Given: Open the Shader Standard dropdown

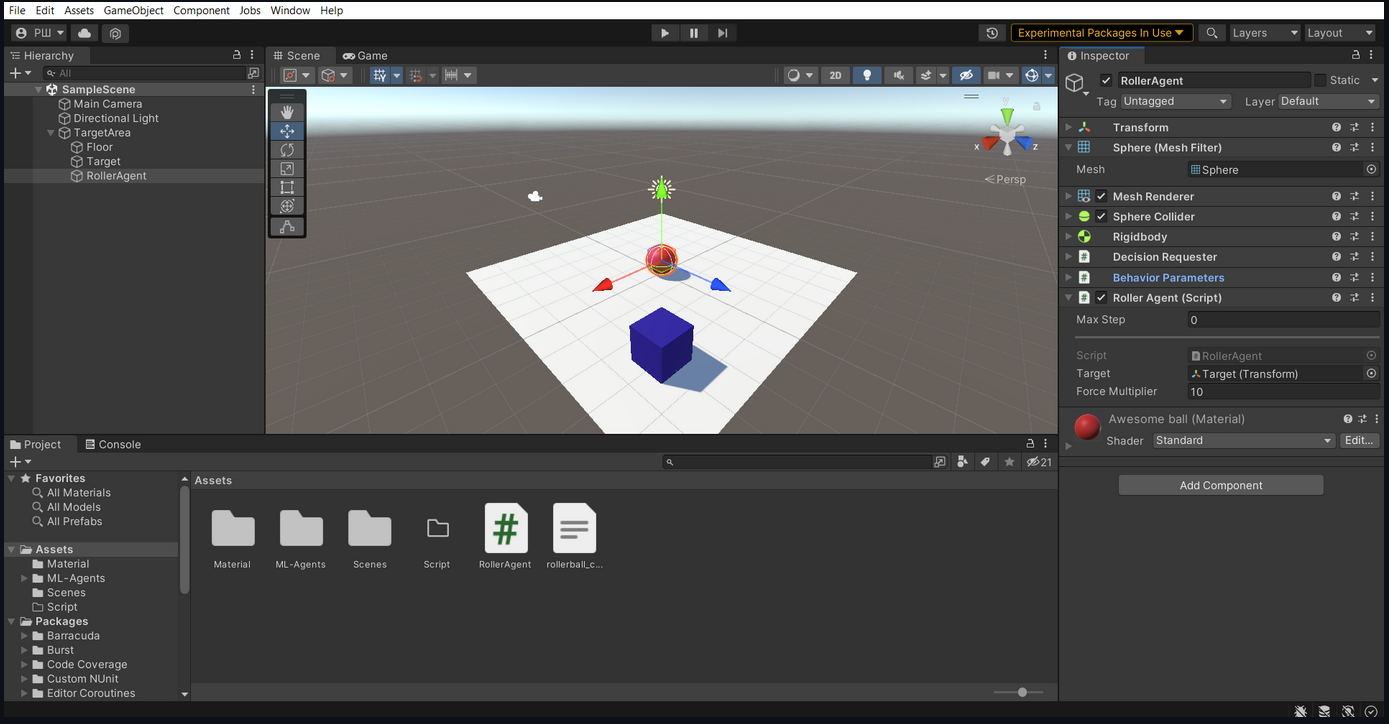Looking at the screenshot, I should pos(1244,440).
